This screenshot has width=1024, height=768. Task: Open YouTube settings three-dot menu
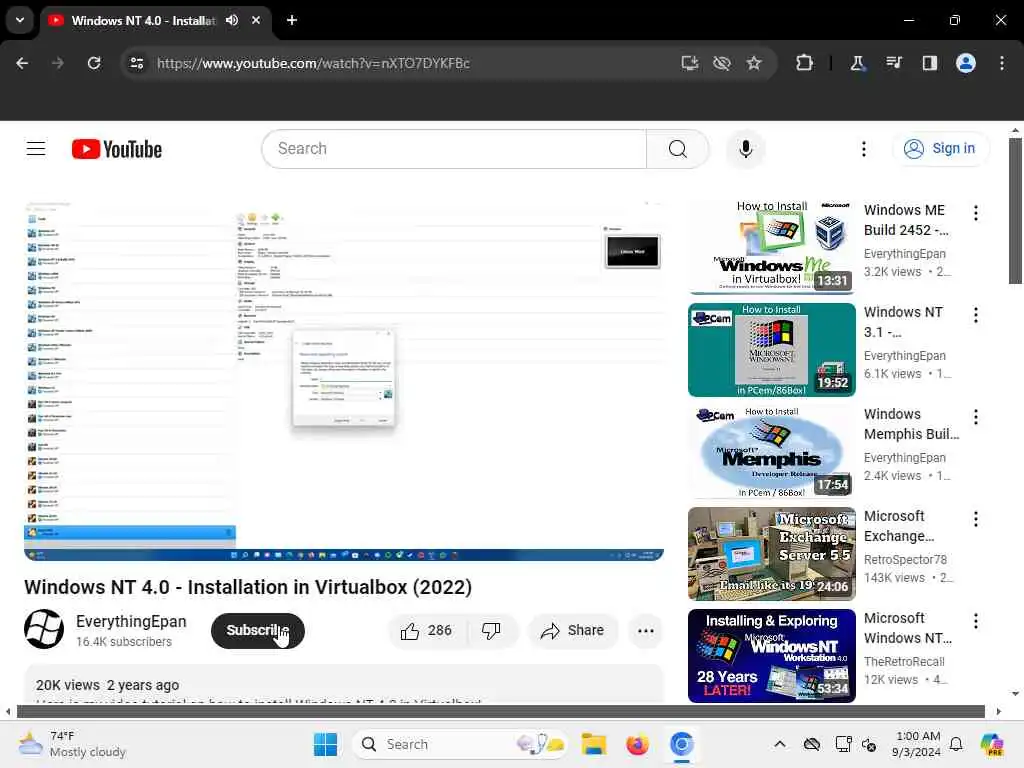(x=864, y=149)
